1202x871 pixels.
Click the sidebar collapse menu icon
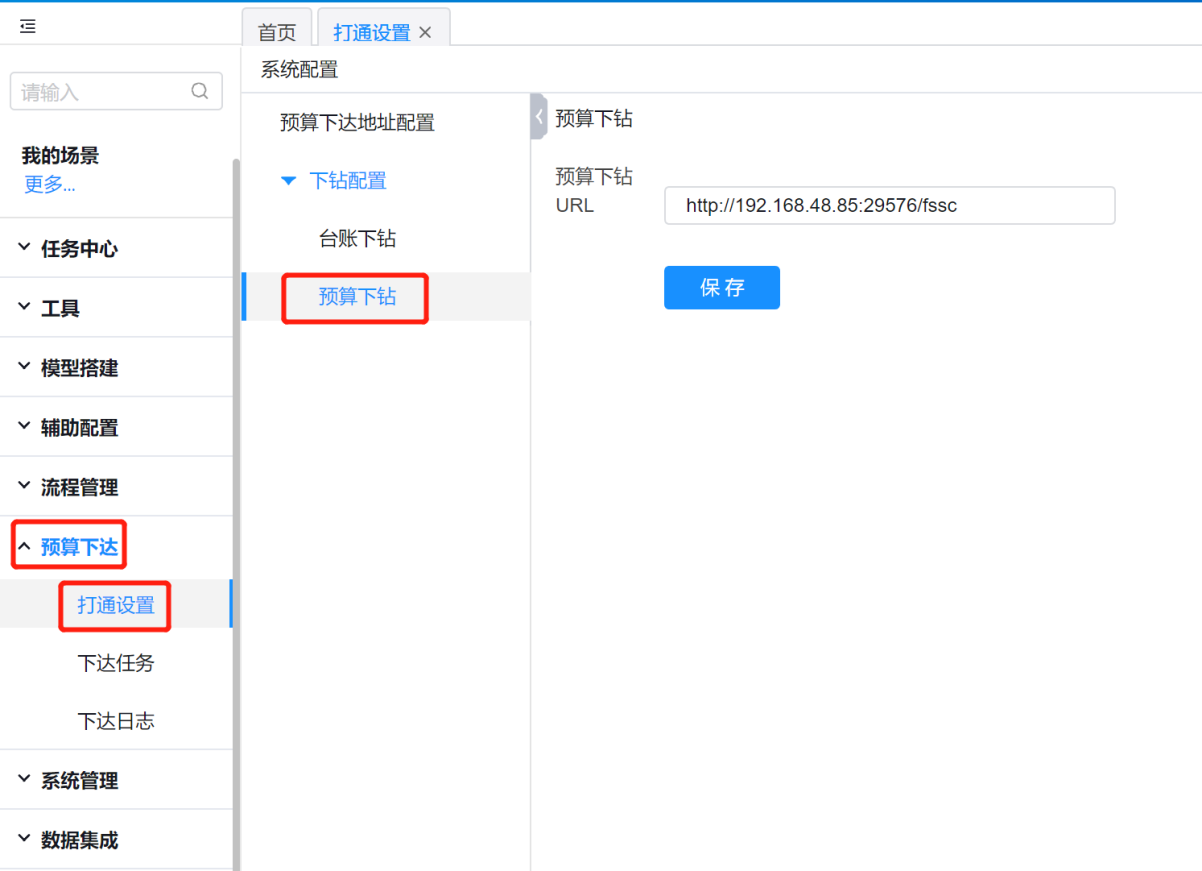(28, 27)
